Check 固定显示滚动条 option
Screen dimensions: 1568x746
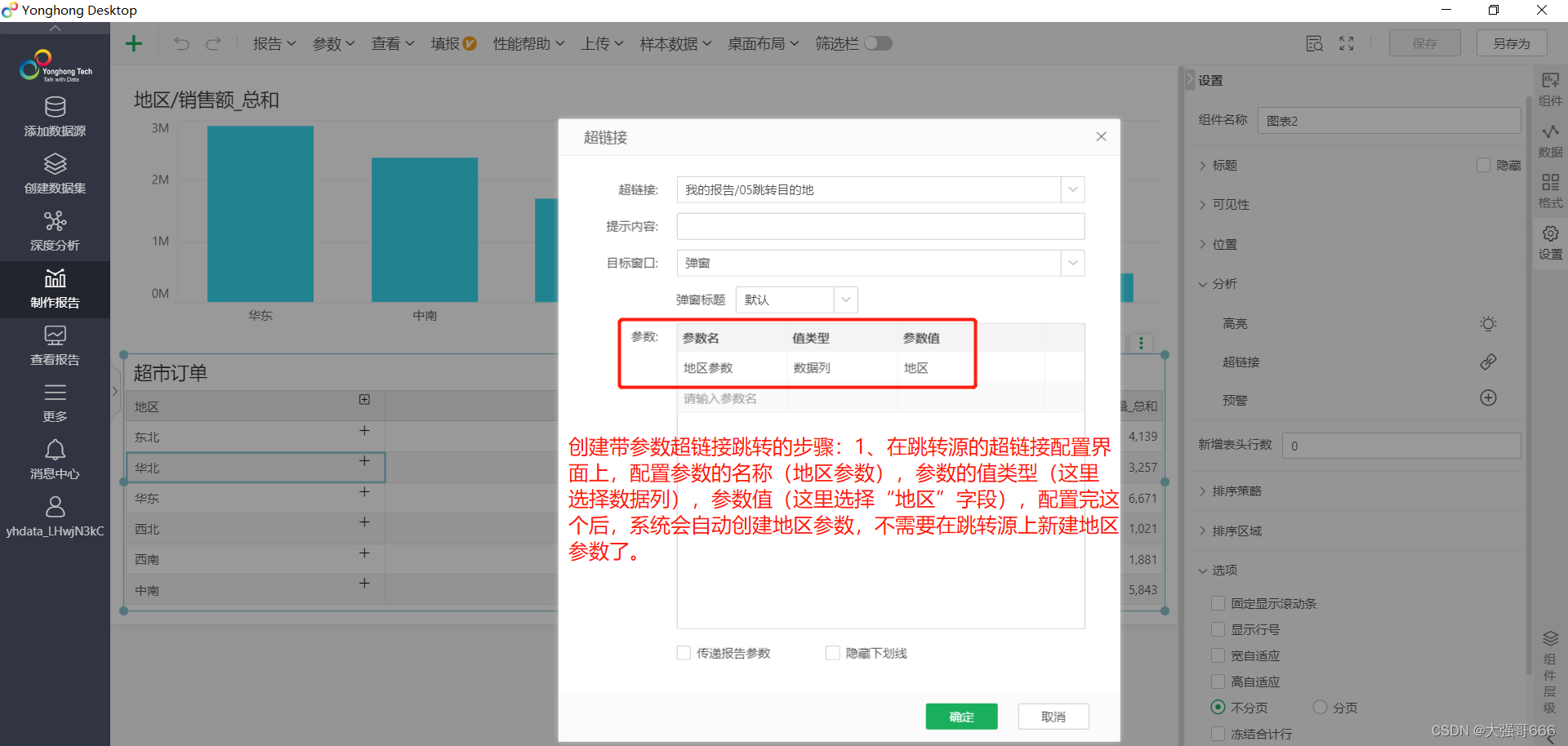tap(1218, 603)
